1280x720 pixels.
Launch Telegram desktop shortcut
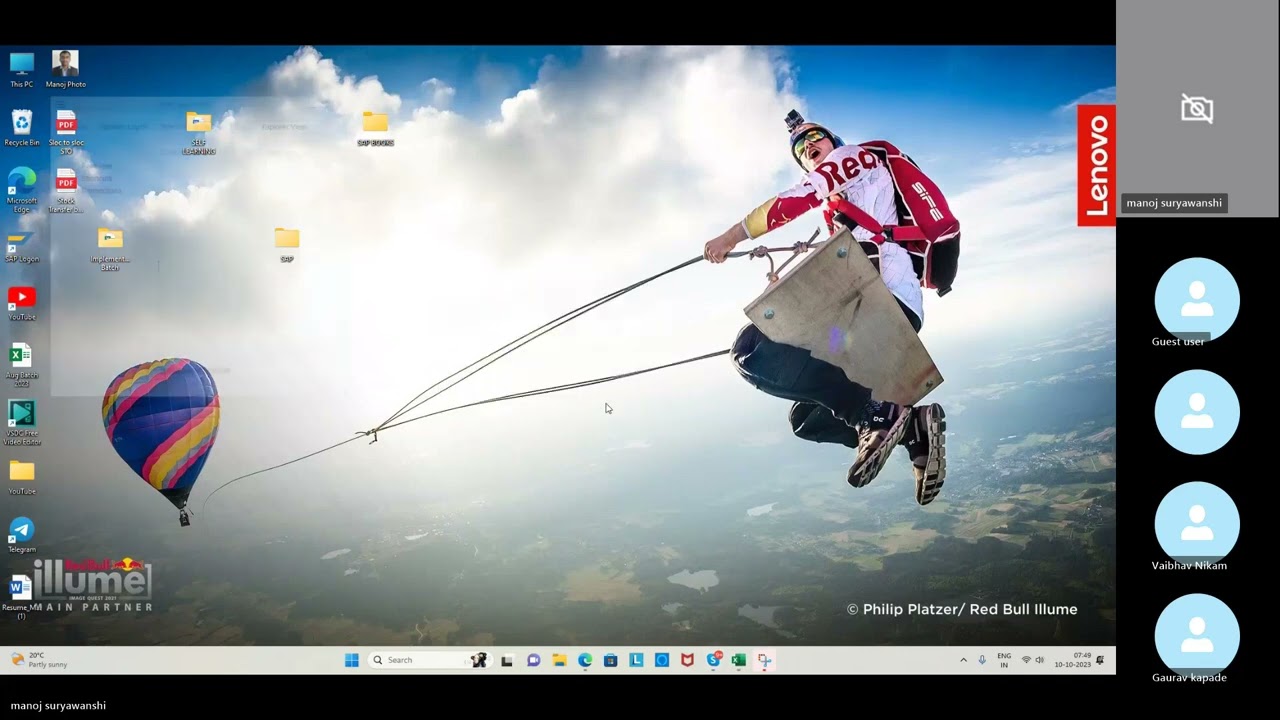[21, 535]
